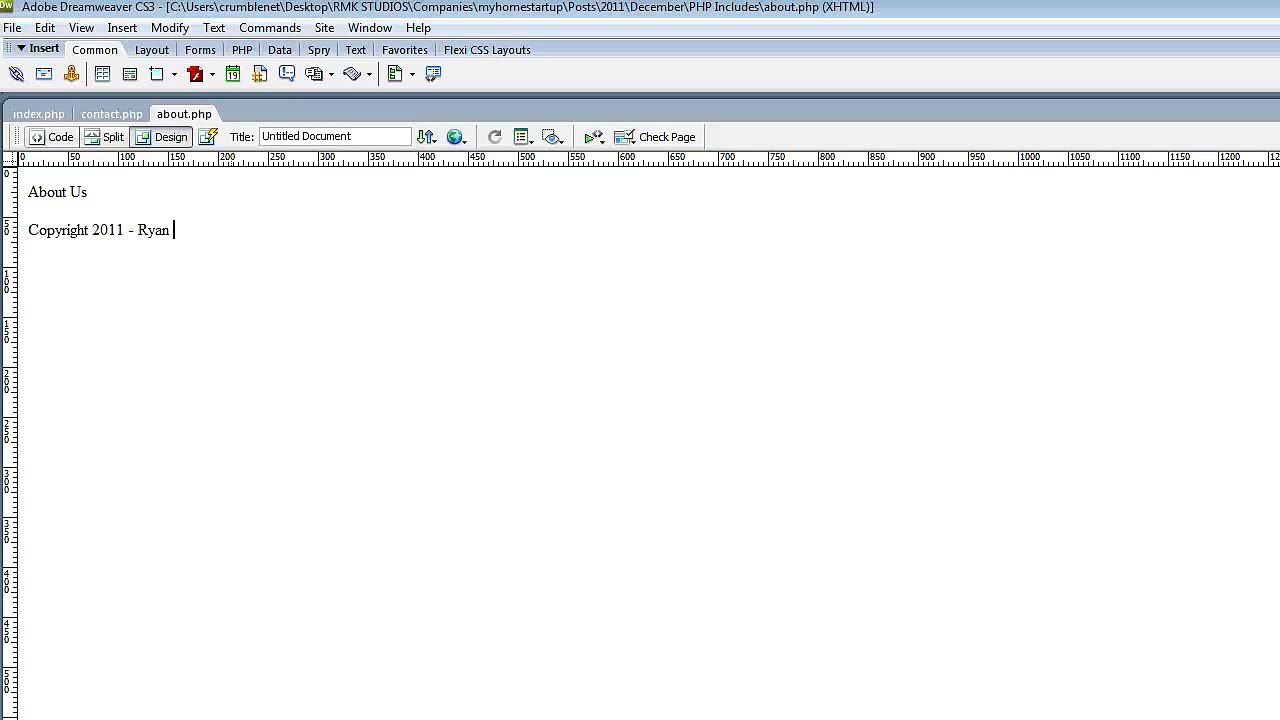This screenshot has width=1280, height=720.
Task: Insert a Hyperlink from the Common bar
Action: point(16,74)
